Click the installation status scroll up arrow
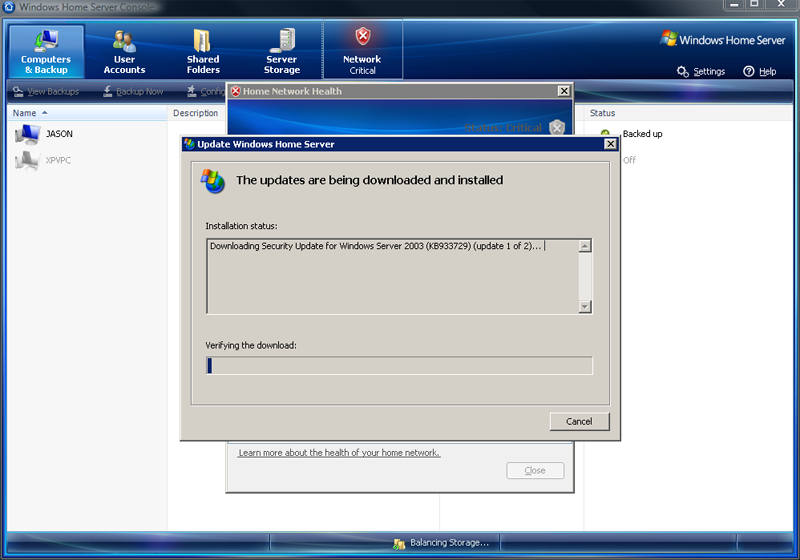This screenshot has height=560, width=800. tap(585, 246)
